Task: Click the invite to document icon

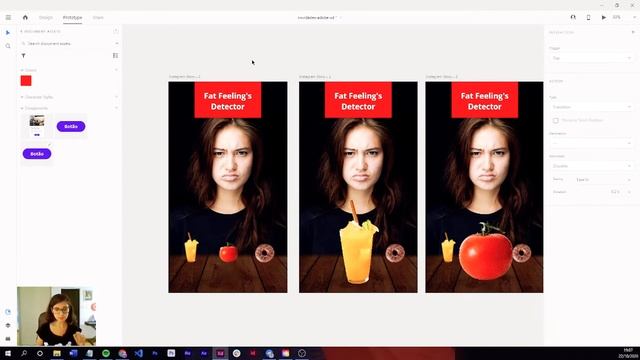Action: tap(573, 18)
